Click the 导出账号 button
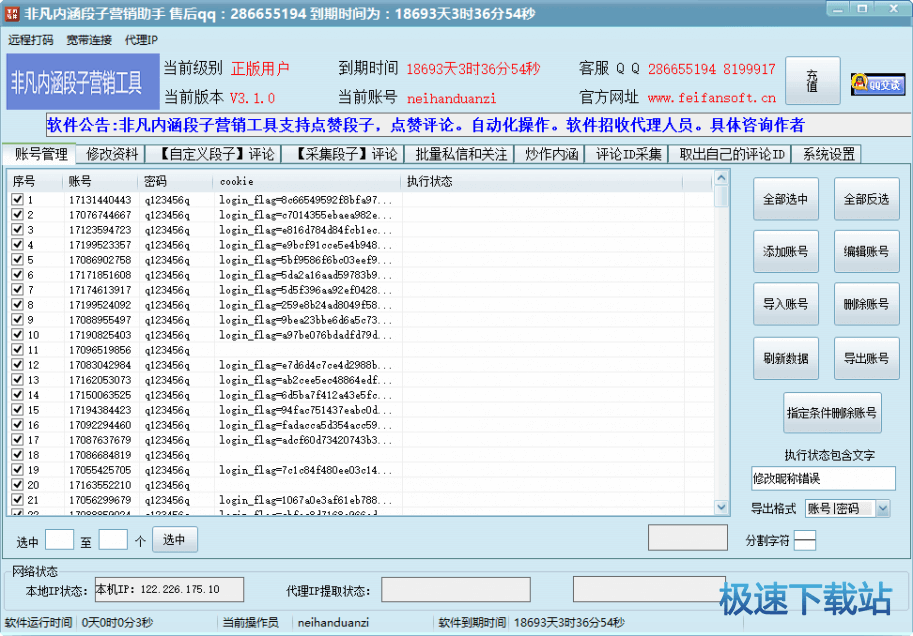The image size is (913, 636). 866,358
